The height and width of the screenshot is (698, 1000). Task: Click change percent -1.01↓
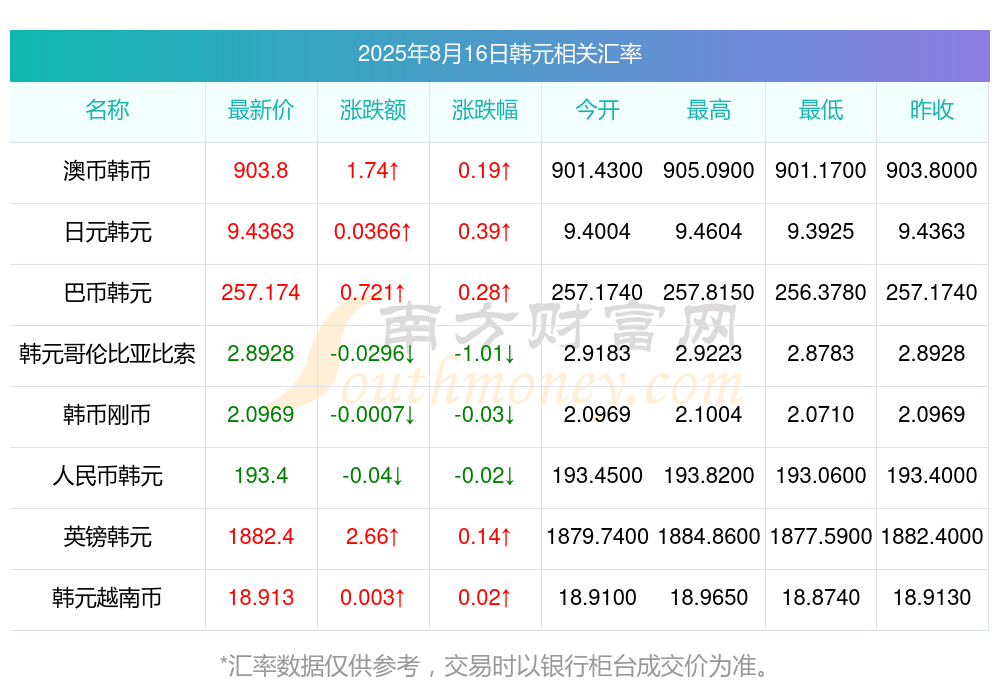click(x=485, y=353)
